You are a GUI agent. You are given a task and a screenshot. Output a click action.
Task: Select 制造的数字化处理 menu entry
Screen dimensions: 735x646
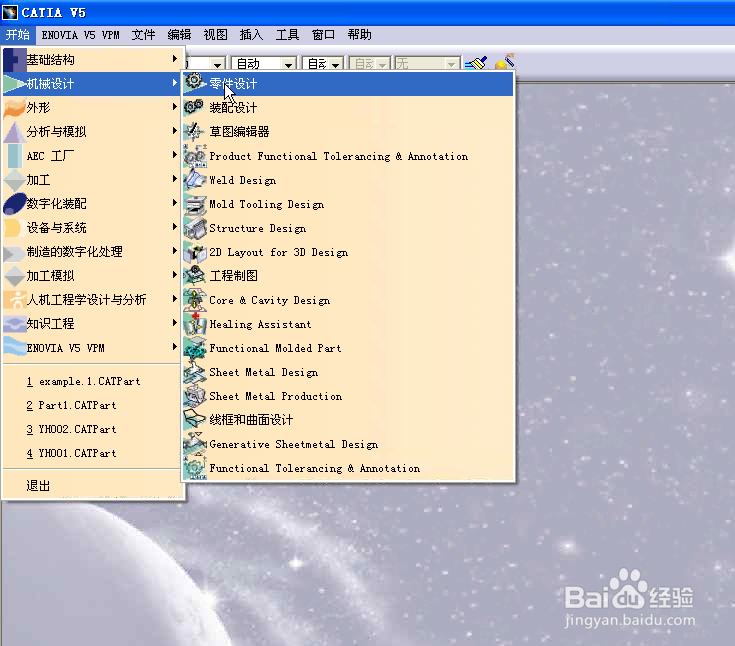tap(92, 252)
